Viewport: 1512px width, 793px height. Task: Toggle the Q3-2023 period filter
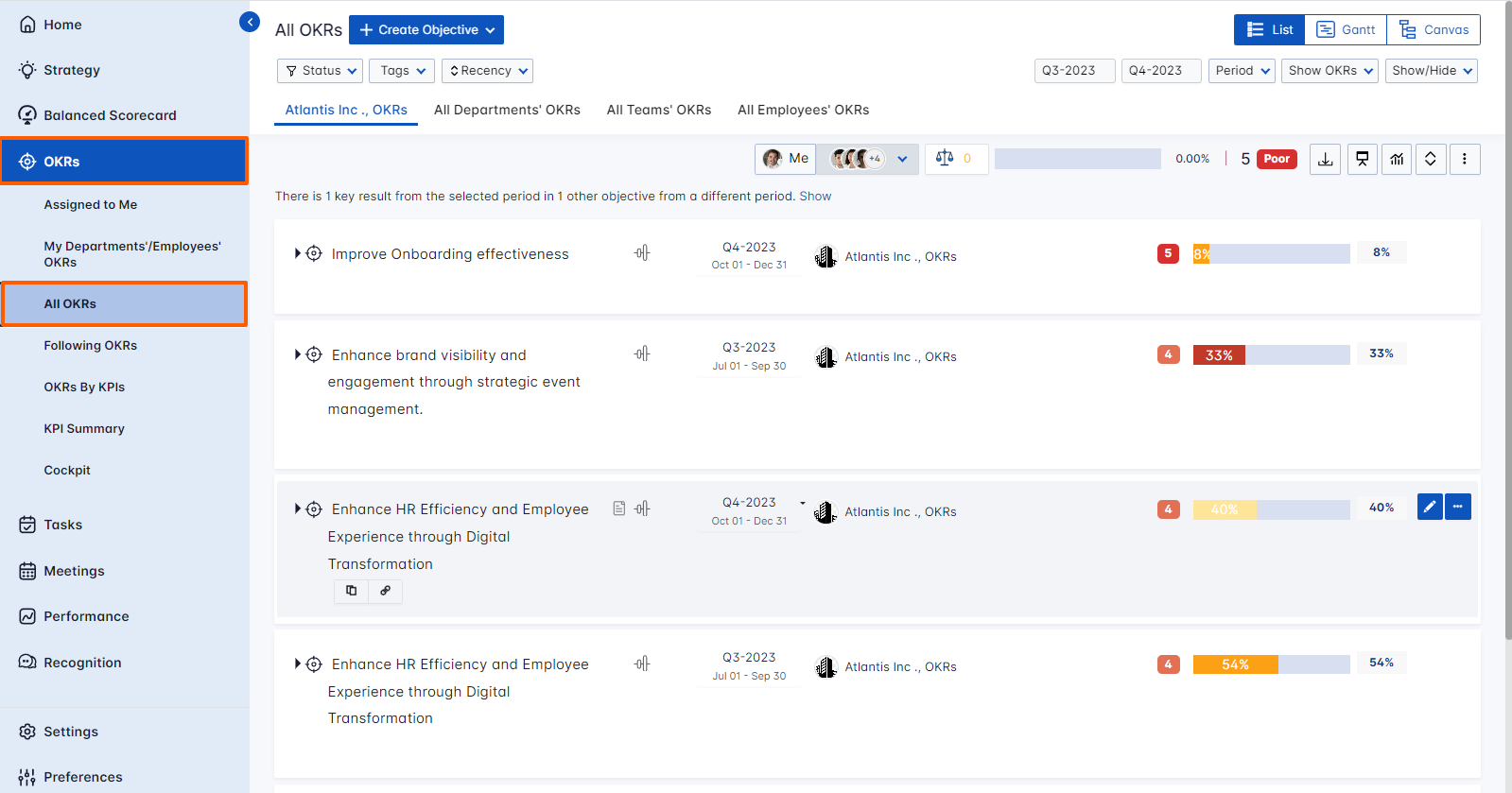[1074, 71]
